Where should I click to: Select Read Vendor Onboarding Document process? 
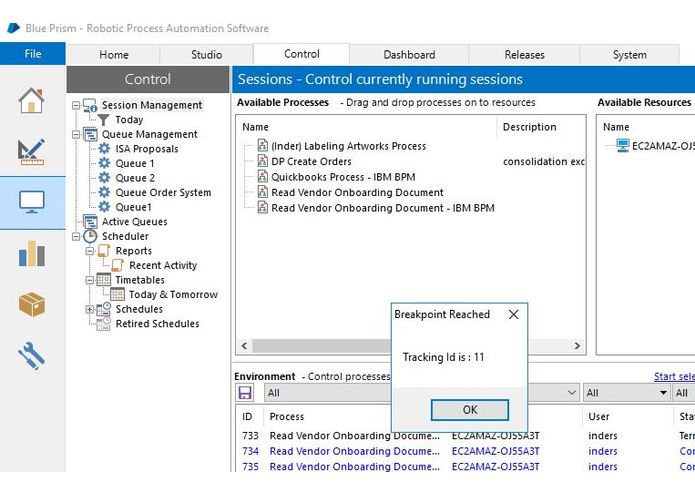(357, 192)
